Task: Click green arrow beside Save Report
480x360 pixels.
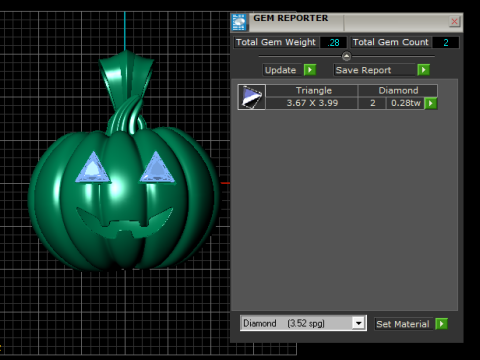Action: click(424, 70)
